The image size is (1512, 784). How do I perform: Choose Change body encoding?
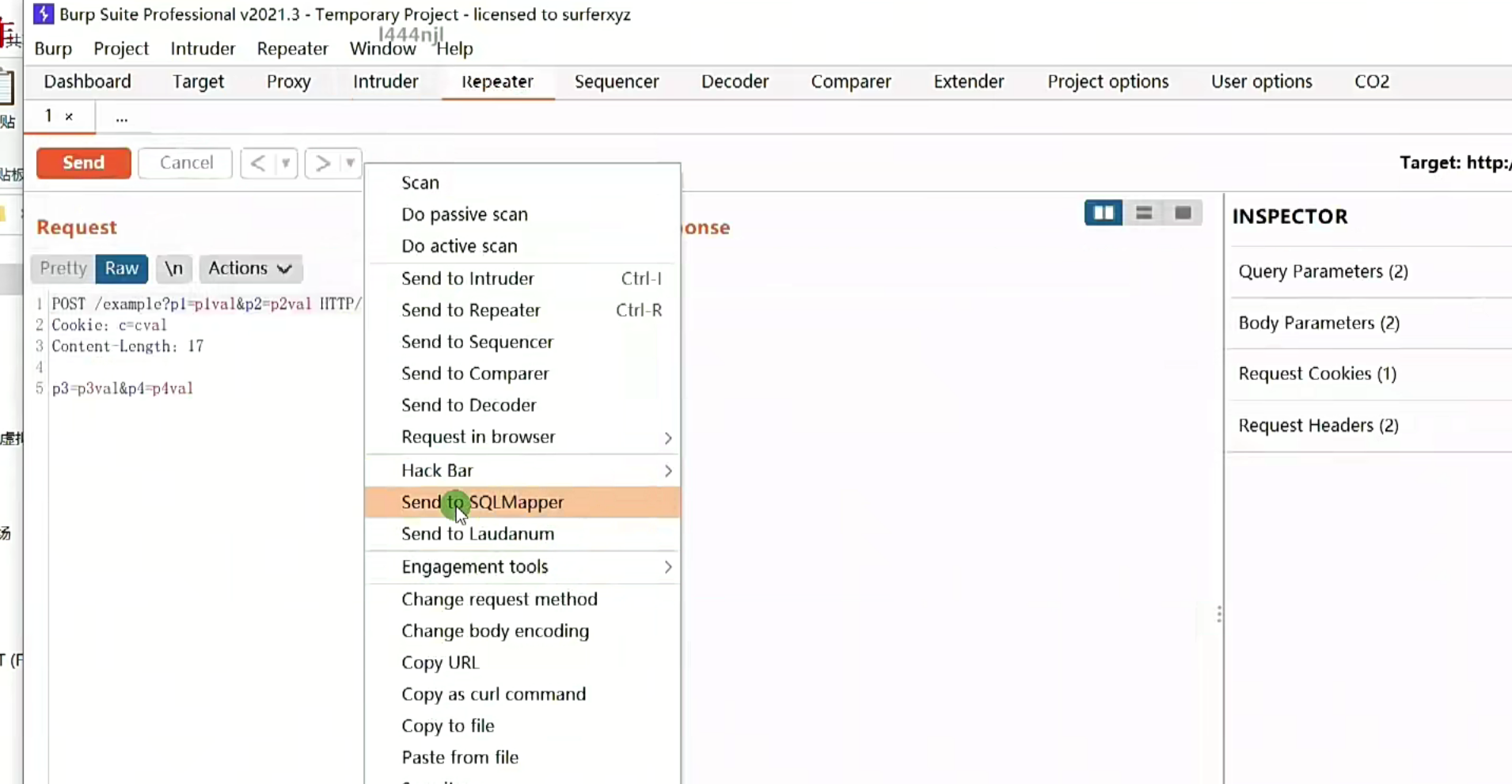[x=522, y=631]
